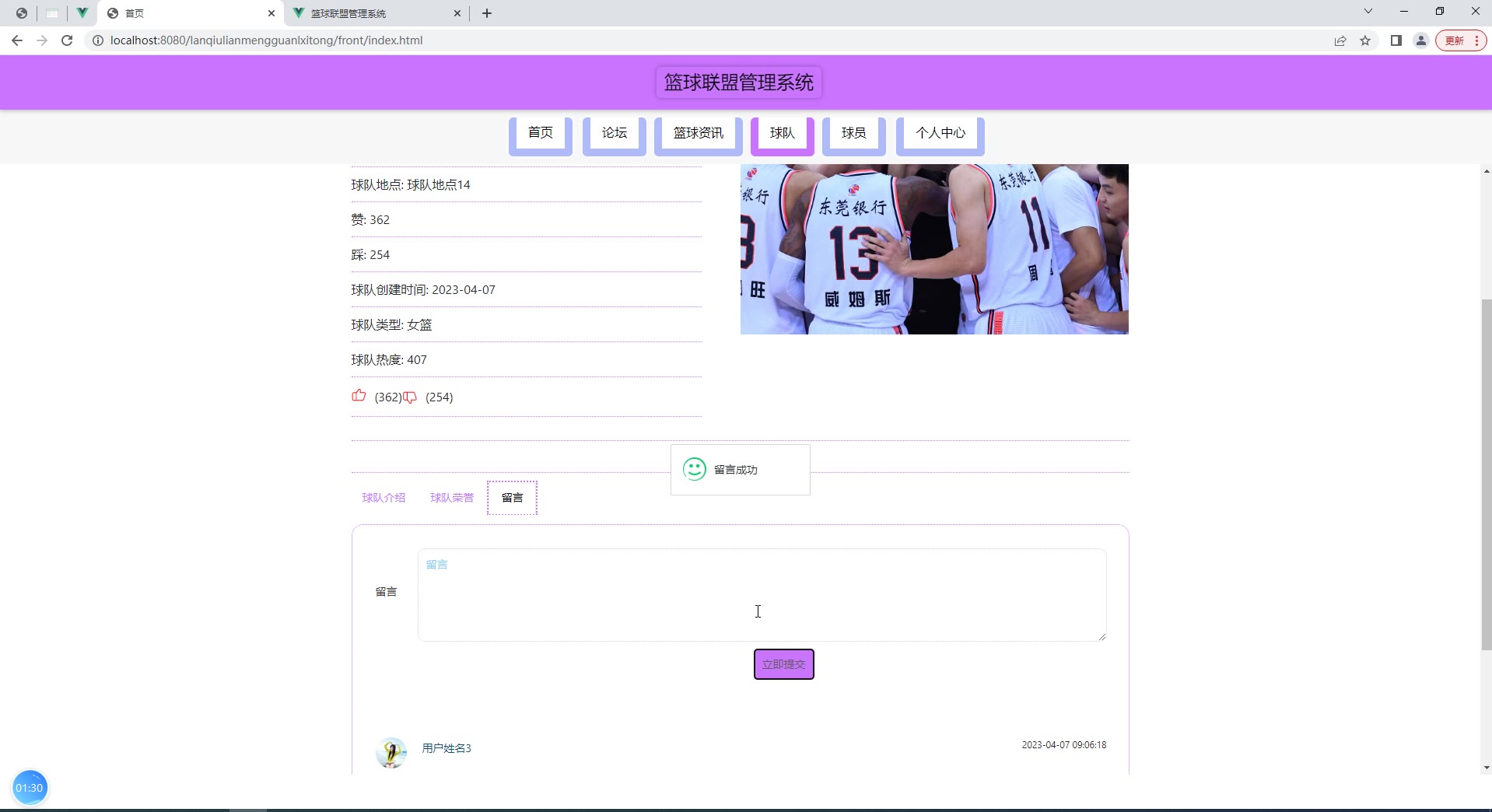Click the 更新 browser update button
Screen dimensions: 1492x812
coord(1461,40)
